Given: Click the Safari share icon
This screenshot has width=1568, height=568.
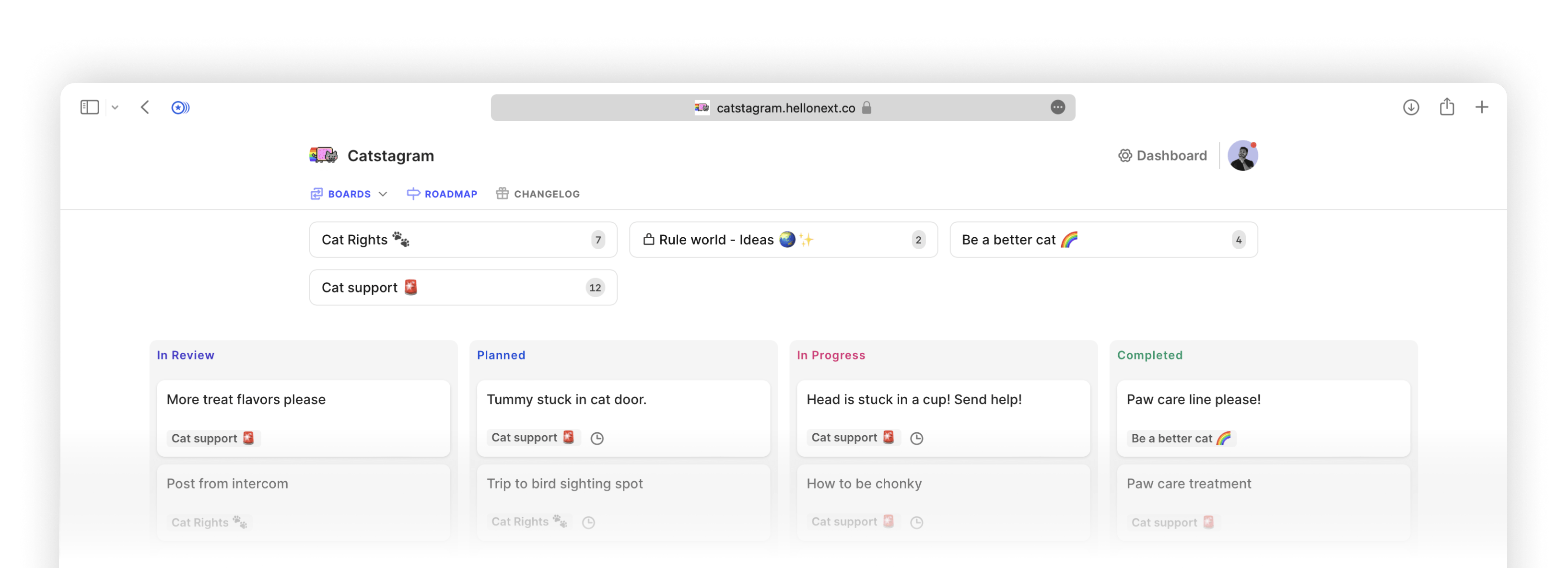Looking at the screenshot, I should pyautogui.click(x=1447, y=106).
